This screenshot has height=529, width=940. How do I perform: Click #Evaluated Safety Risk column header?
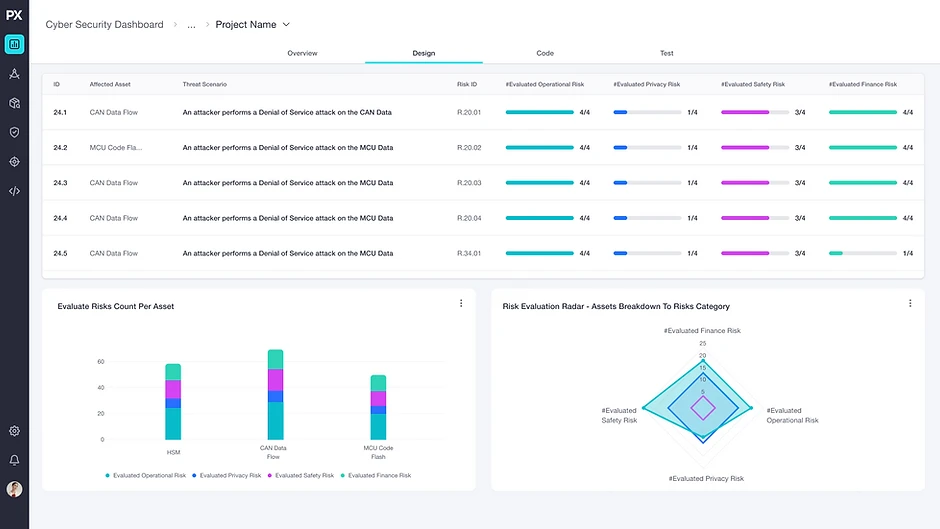point(753,85)
